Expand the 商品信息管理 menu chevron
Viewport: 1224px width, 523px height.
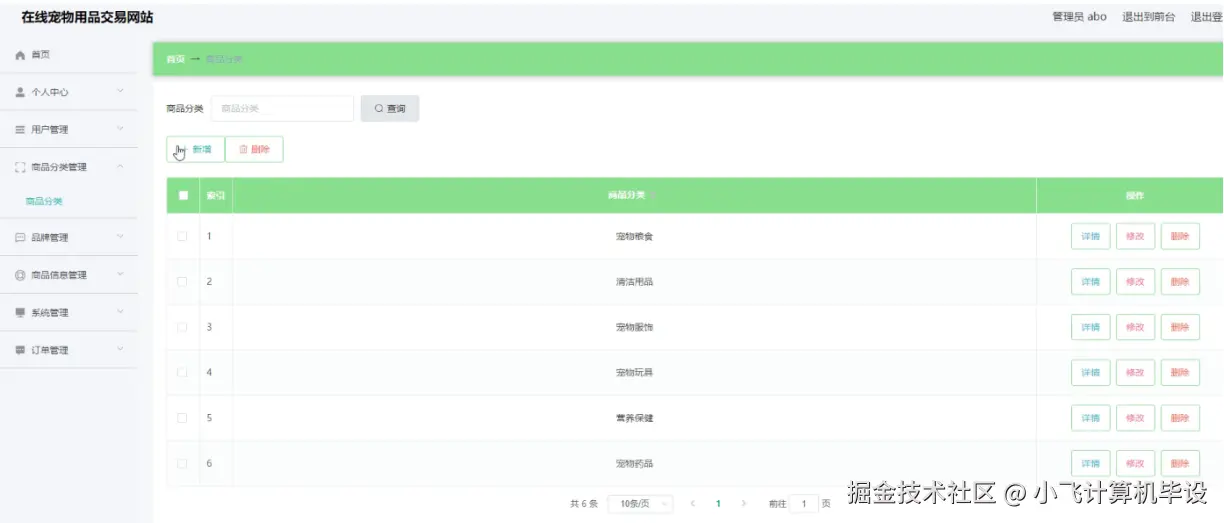(120, 275)
